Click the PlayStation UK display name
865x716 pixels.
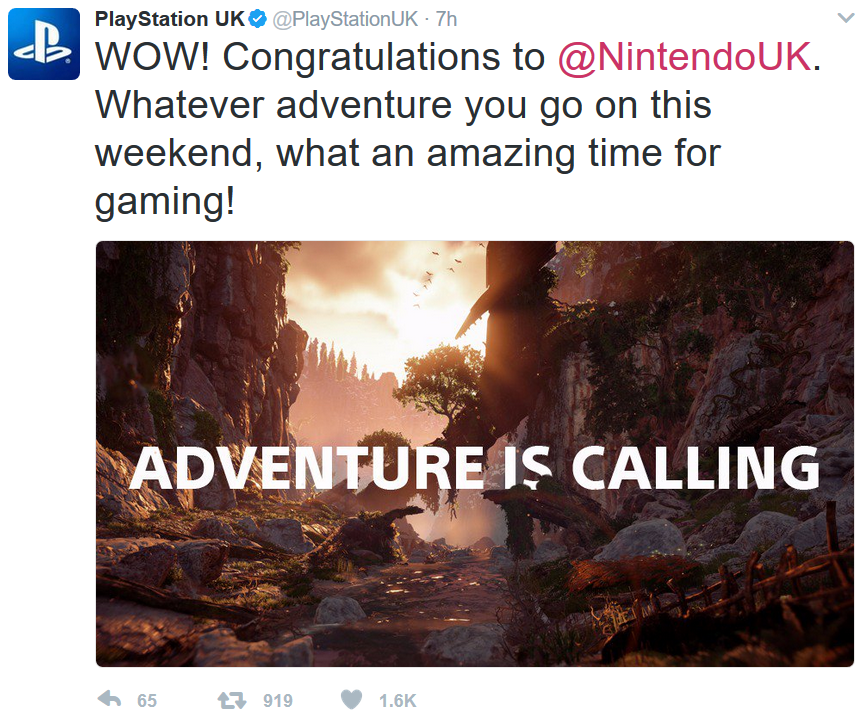pyautogui.click(x=170, y=19)
